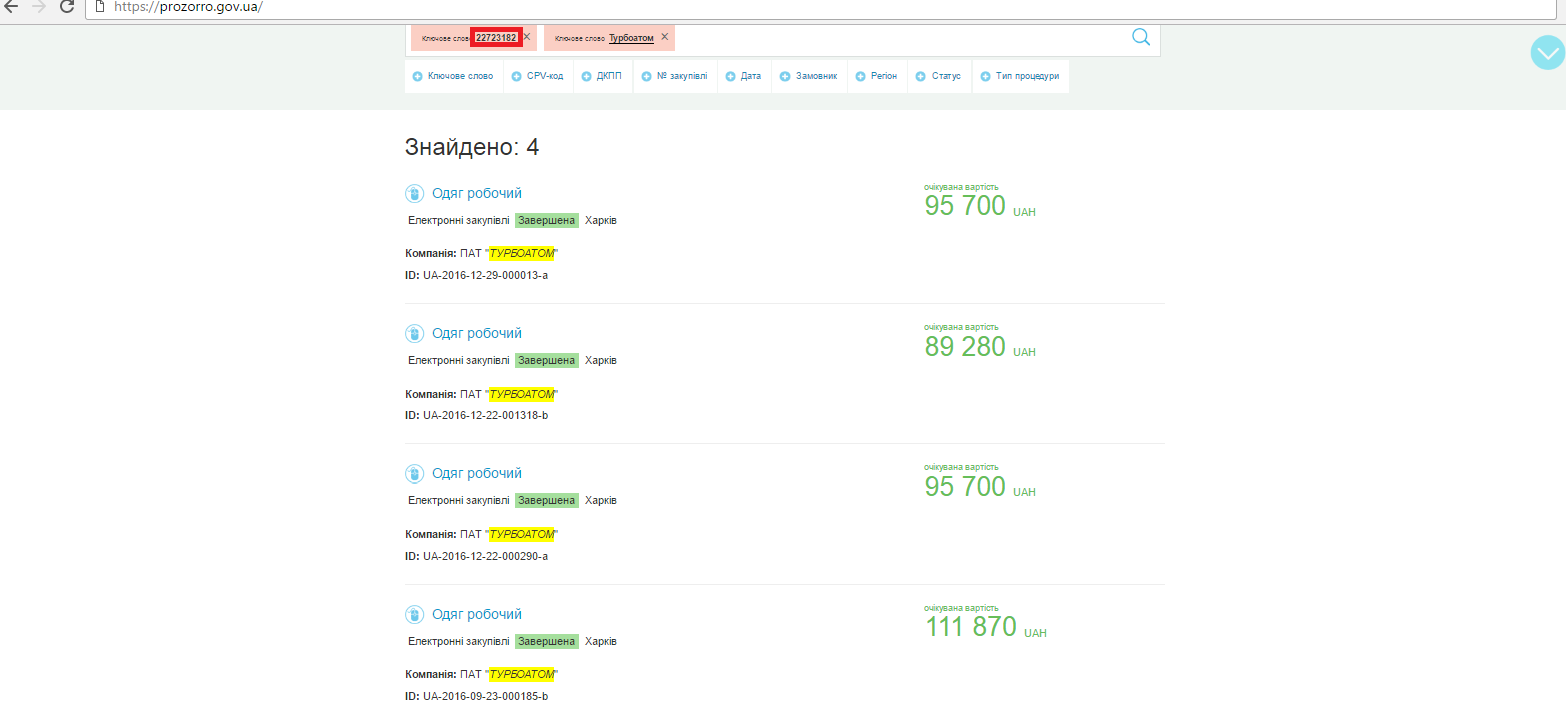Add a Ключове слово filter
The width and height of the screenshot is (1566, 716).
453,76
